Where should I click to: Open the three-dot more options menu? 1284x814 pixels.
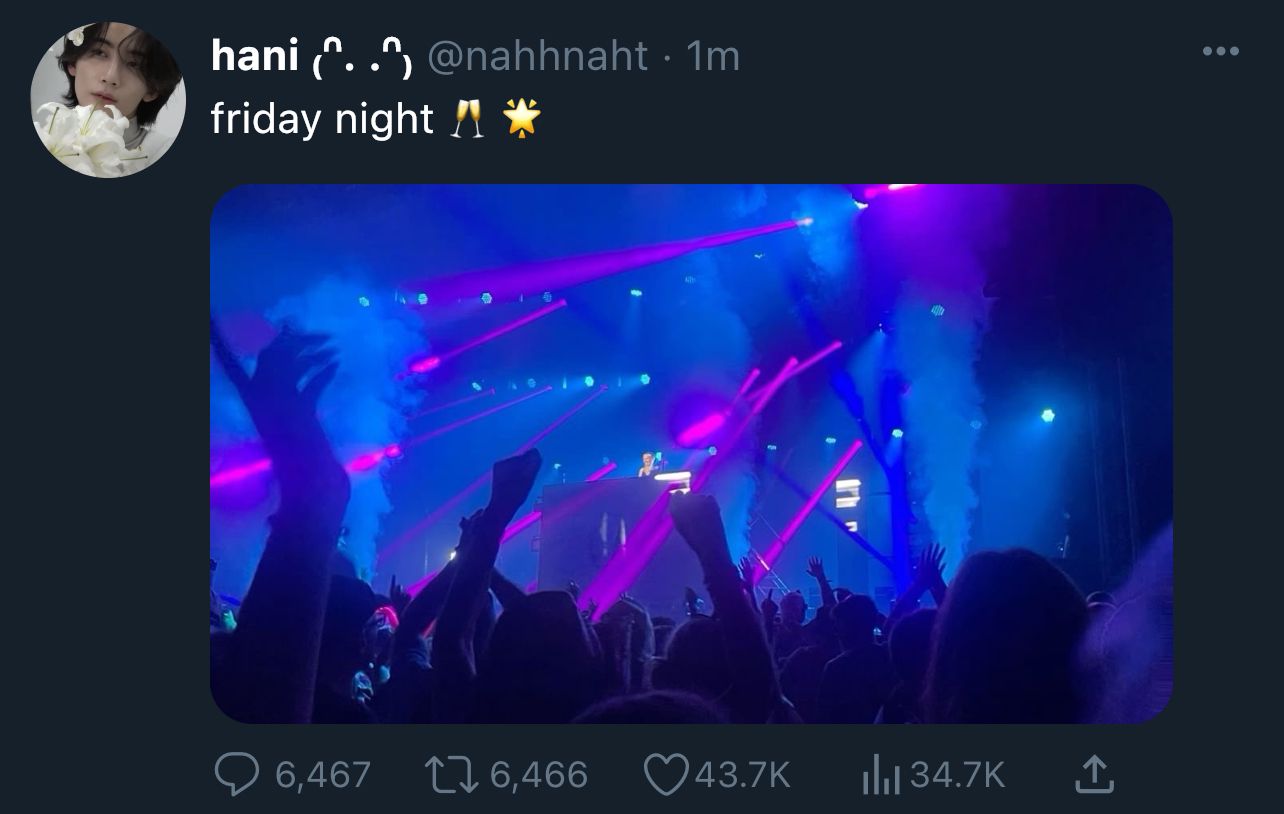(x=1220, y=51)
